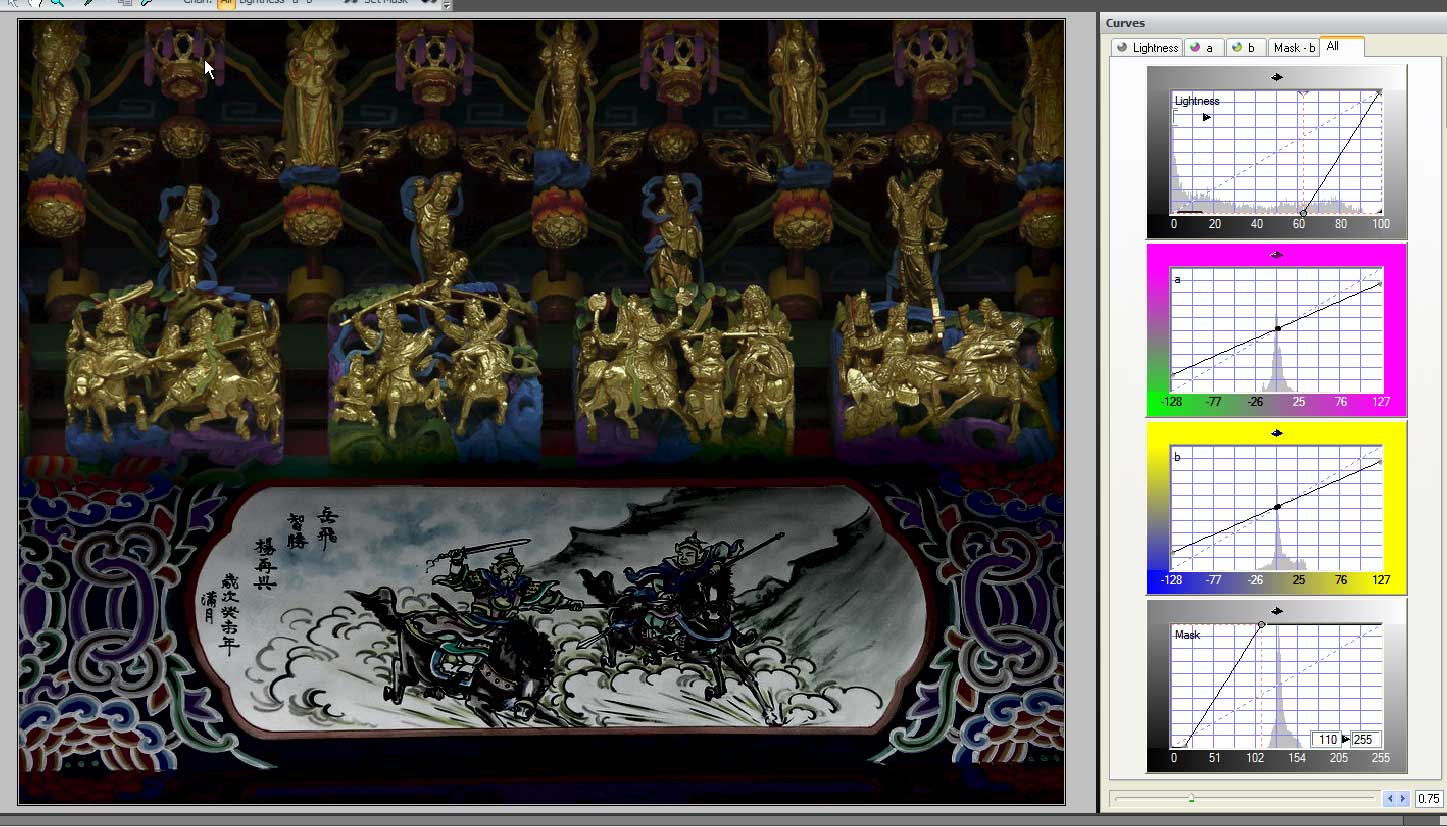Select the center point on the 'a' curve
The width and height of the screenshot is (1447, 827).
[x=1278, y=328]
